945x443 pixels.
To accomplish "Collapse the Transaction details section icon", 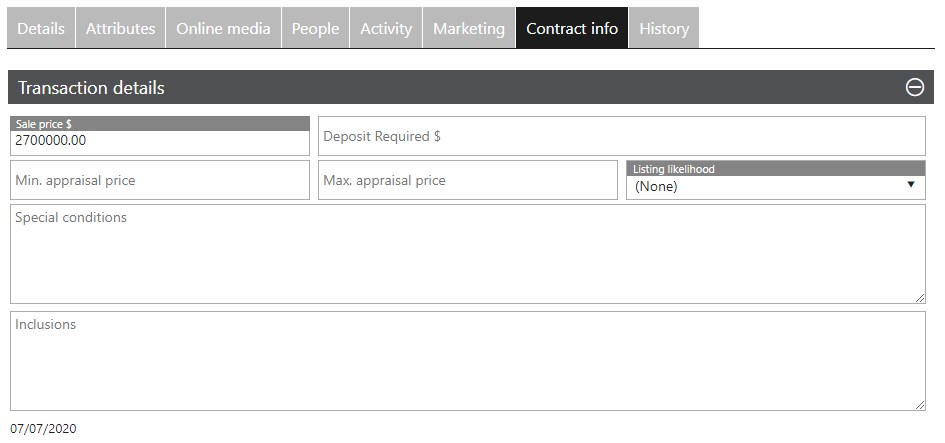I will (x=914, y=87).
